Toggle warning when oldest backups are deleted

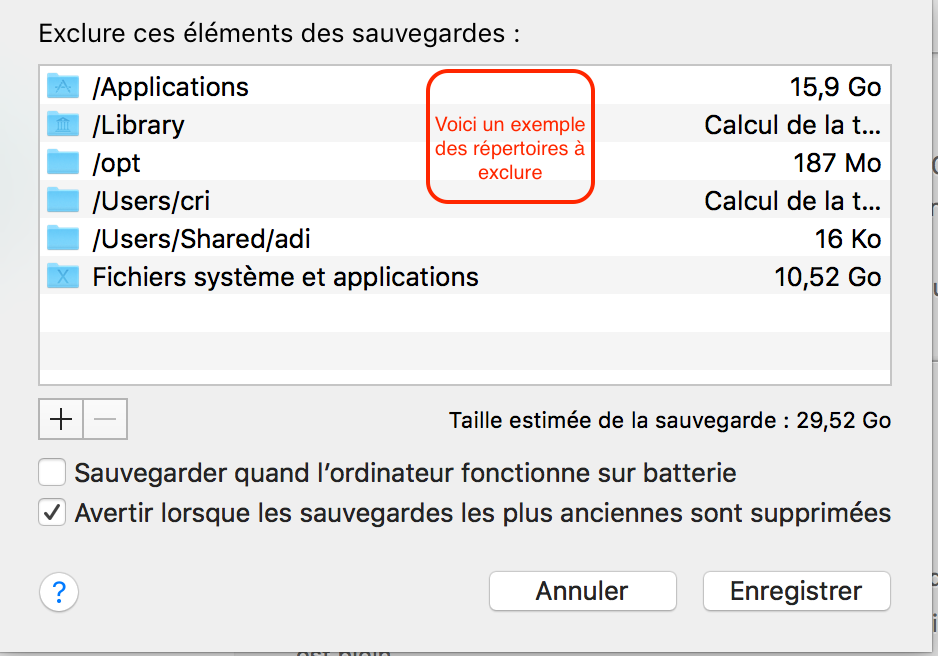coord(52,513)
